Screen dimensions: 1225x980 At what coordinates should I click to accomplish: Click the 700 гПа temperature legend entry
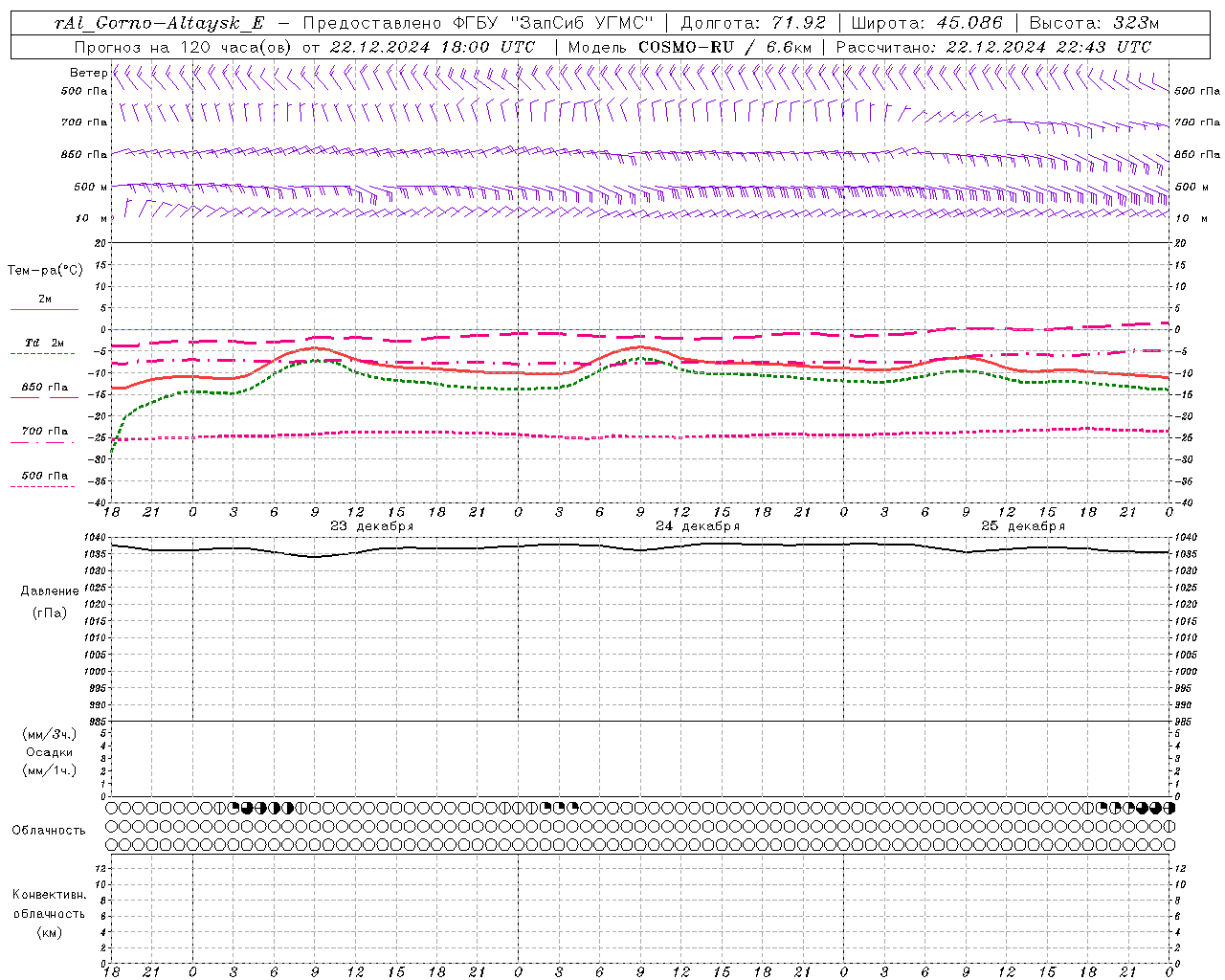click(x=45, y=432)
